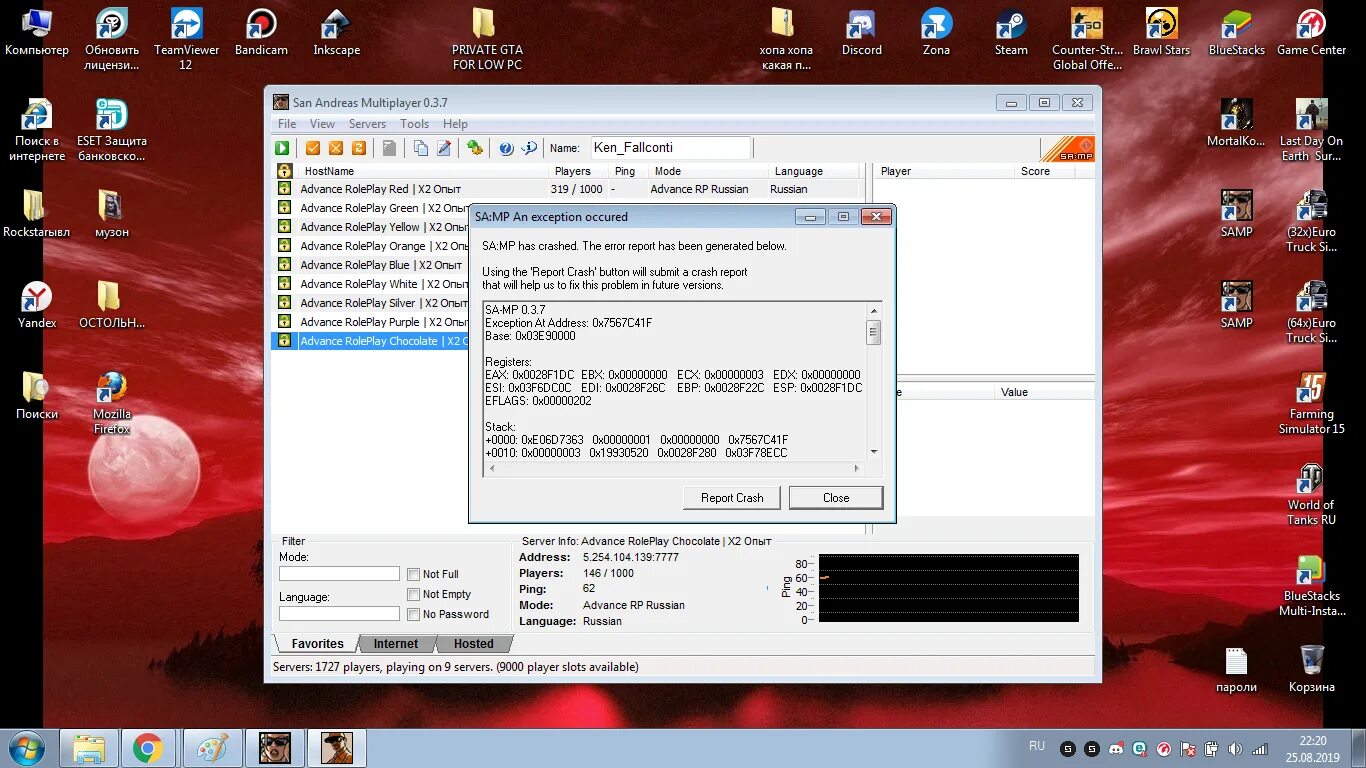The width and height of the screenshot is (1366, 768).
Task: Click the Mode filter input field
Action: coord(339,573)
